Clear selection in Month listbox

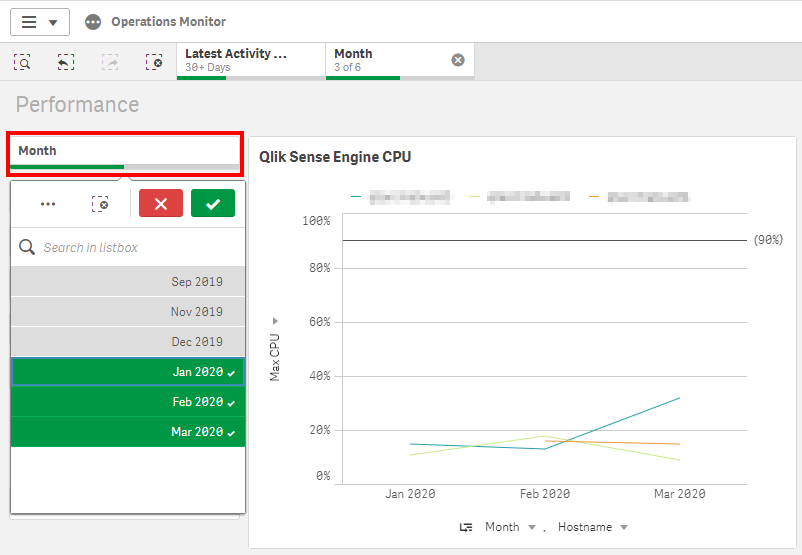100,203
